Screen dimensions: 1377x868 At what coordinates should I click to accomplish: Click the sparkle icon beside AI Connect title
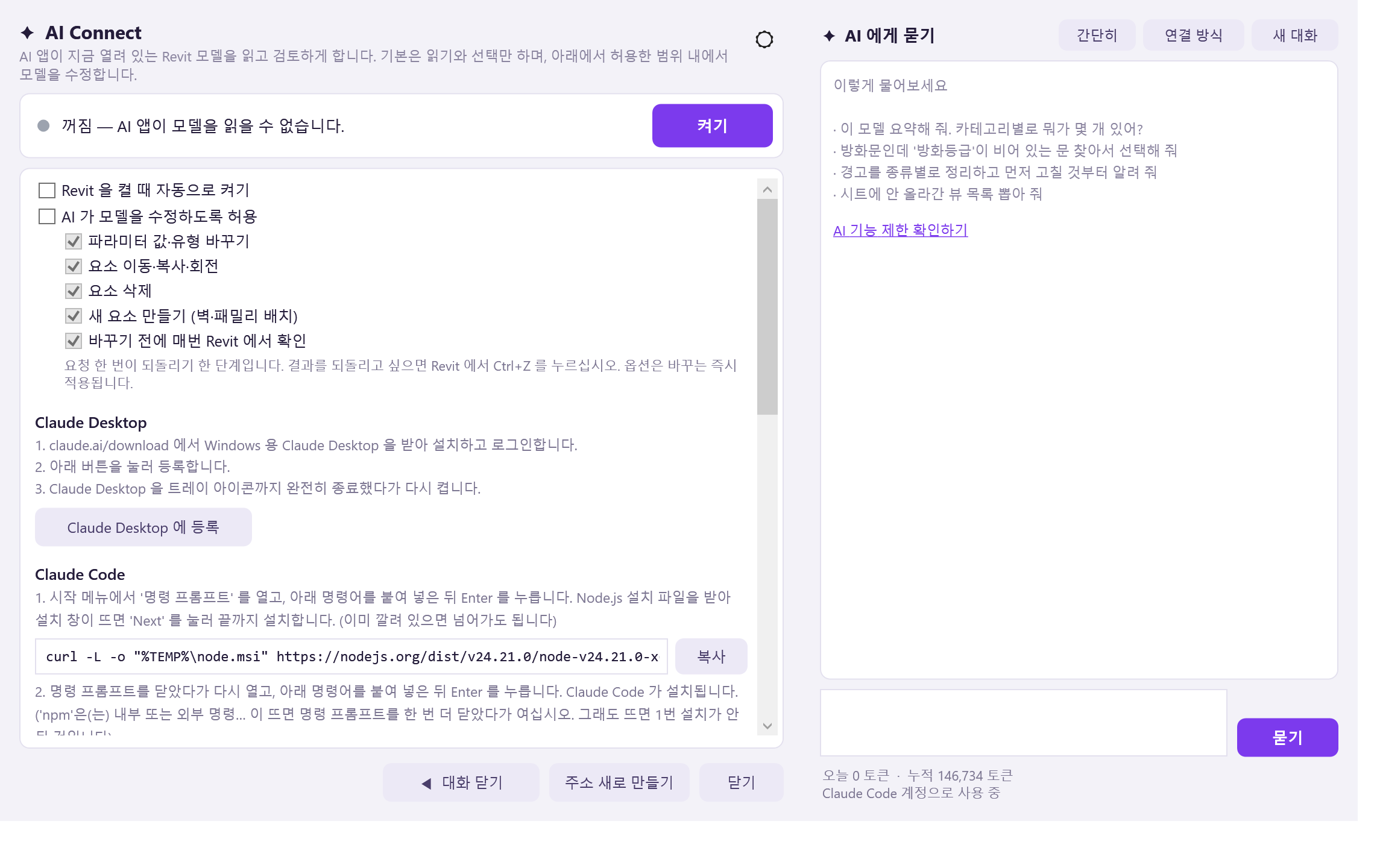(x=27, y=33)
